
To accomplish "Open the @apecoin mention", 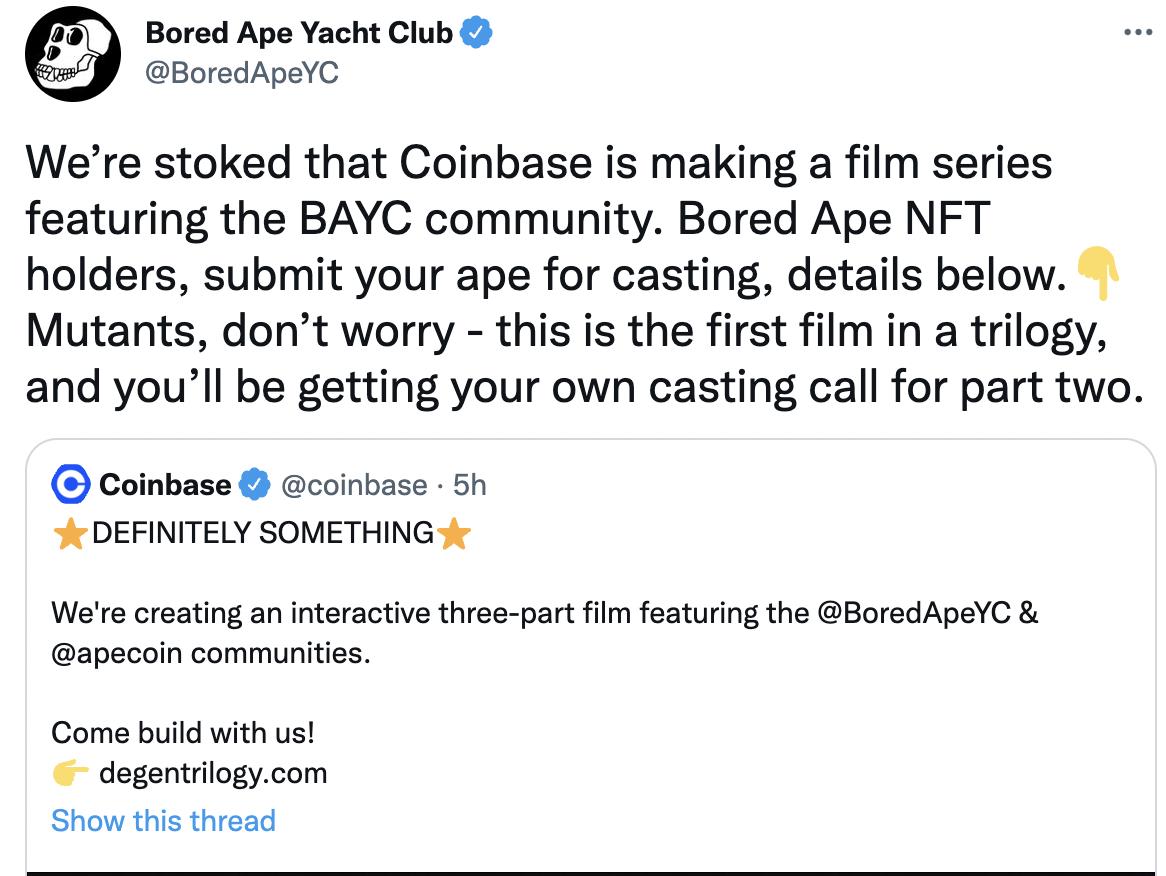I will [x=117, y=654].
